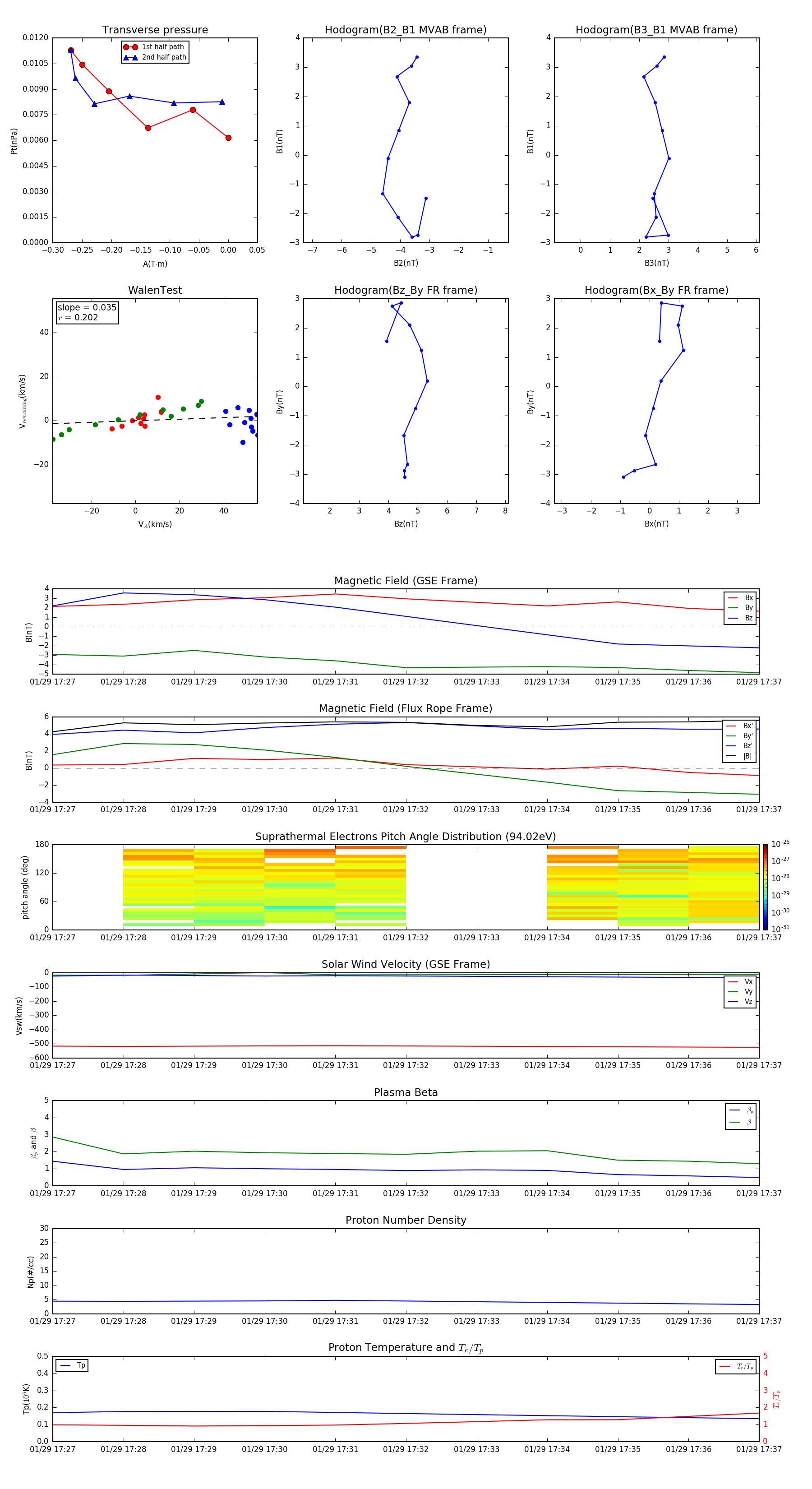Click the 0.0120 tick in Transverse pressure

(36, 37)
